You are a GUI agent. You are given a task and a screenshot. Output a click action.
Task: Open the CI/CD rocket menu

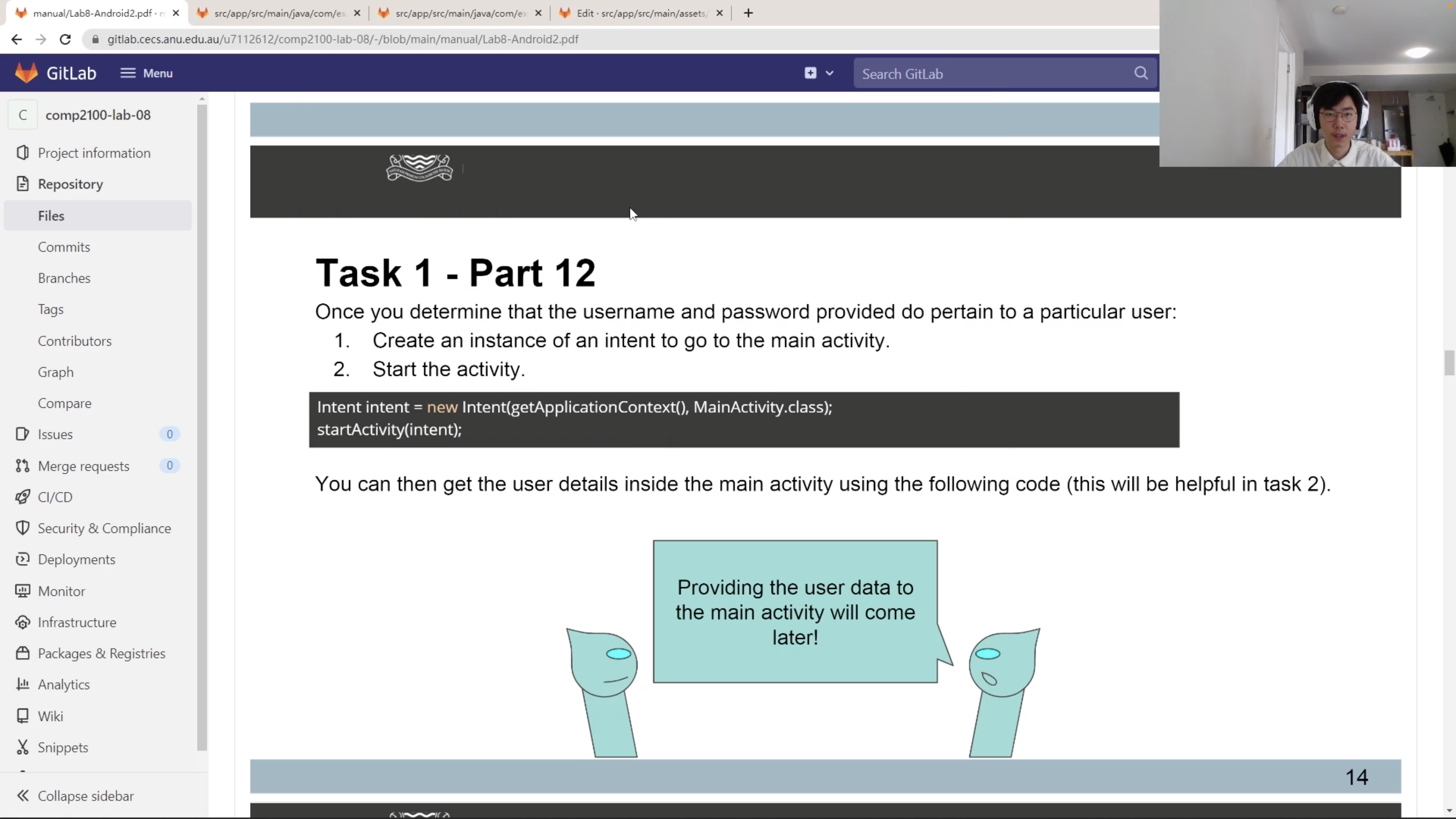pos(55,497)
